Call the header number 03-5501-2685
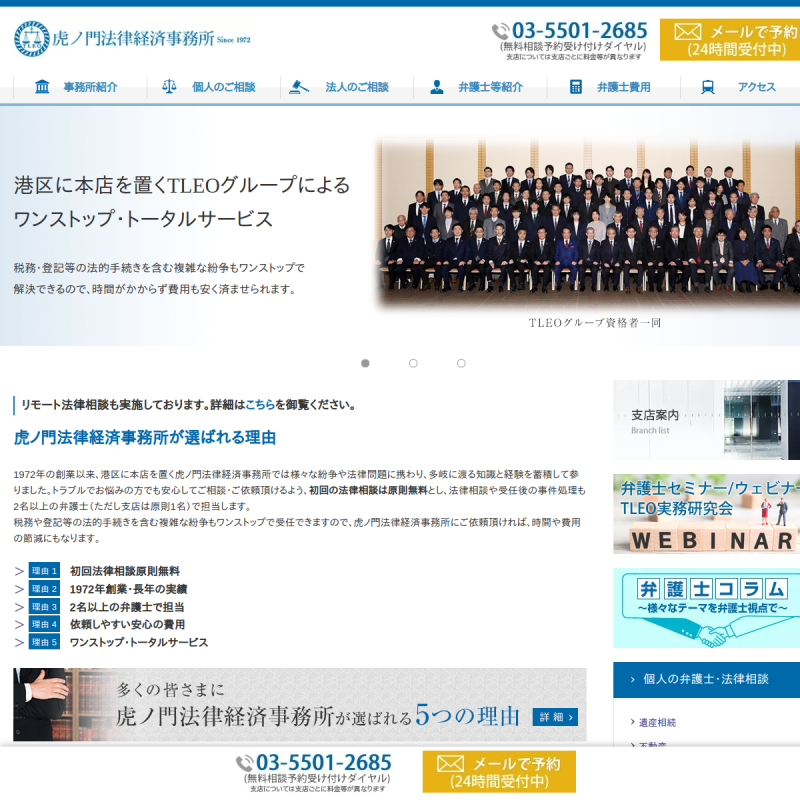 click(x=580, y=31)
